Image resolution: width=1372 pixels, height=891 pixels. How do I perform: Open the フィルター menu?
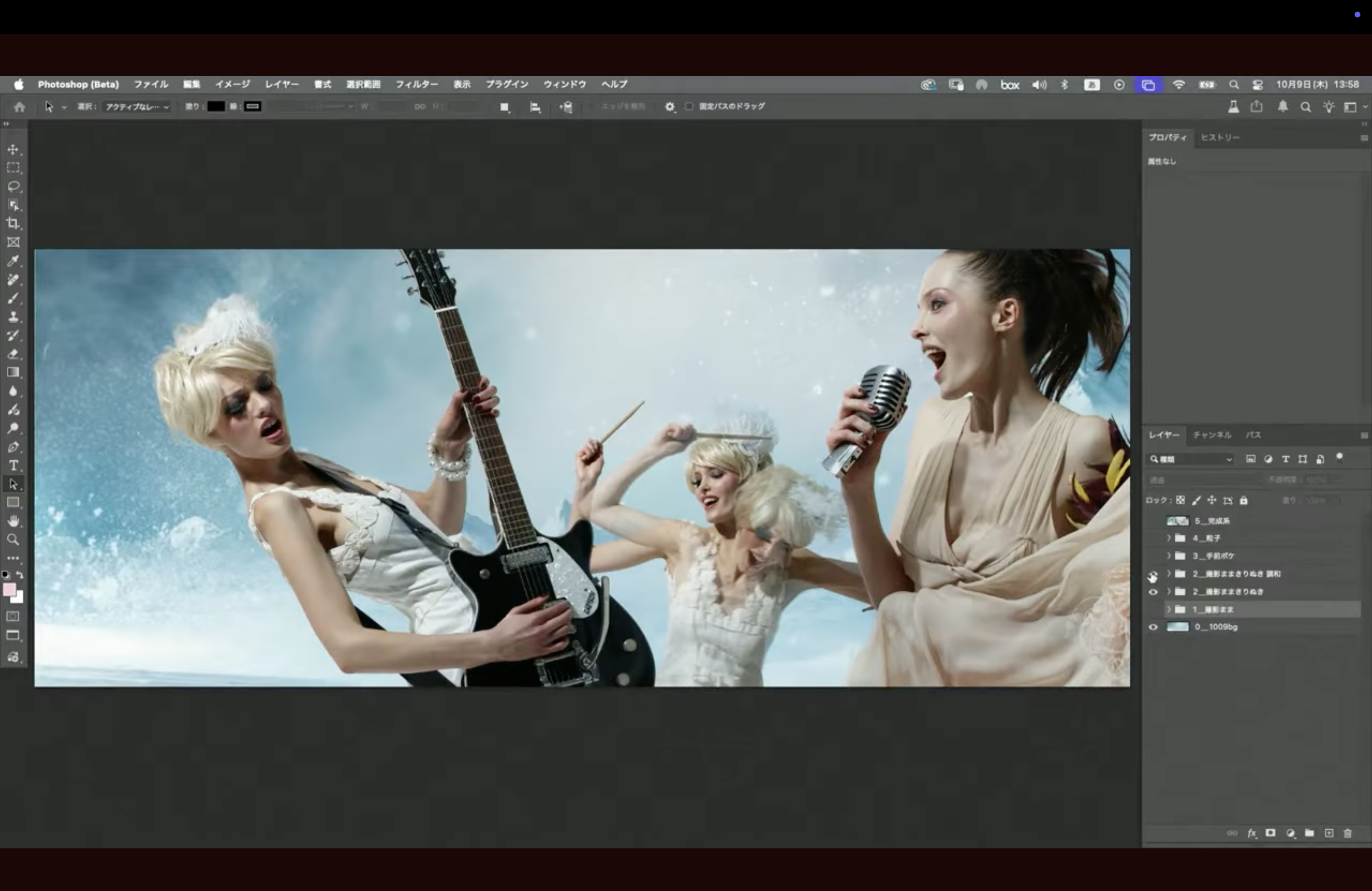[416, 85]
